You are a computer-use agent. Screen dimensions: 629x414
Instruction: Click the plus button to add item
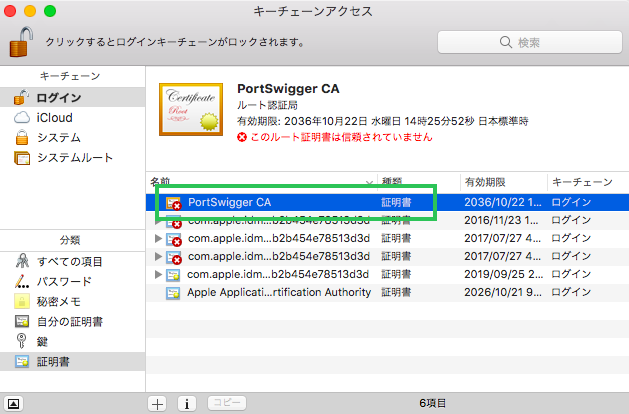(x=157, y=404)
